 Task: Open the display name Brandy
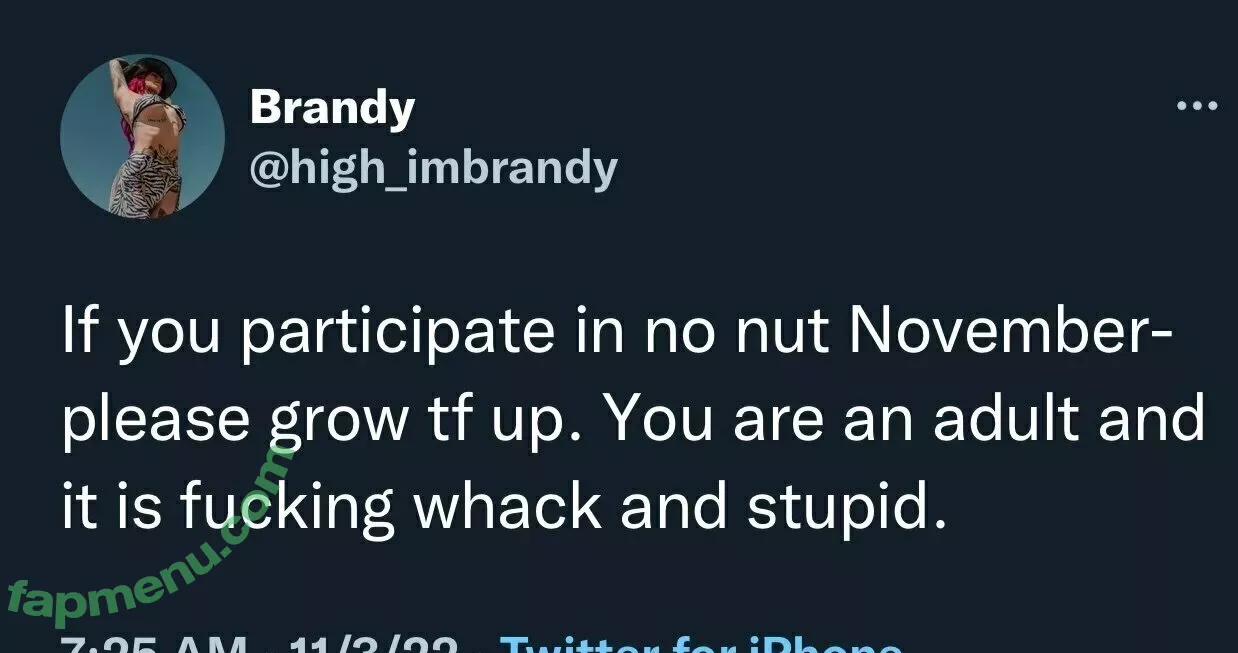point(331,107)
